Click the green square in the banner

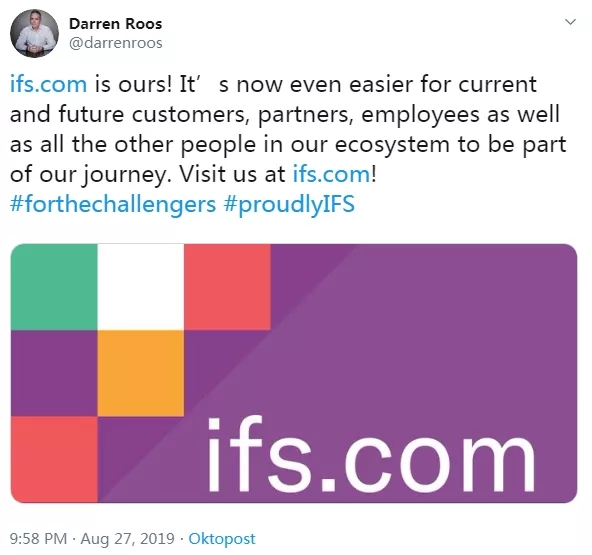pyautogui.click(x=54, y=287)
